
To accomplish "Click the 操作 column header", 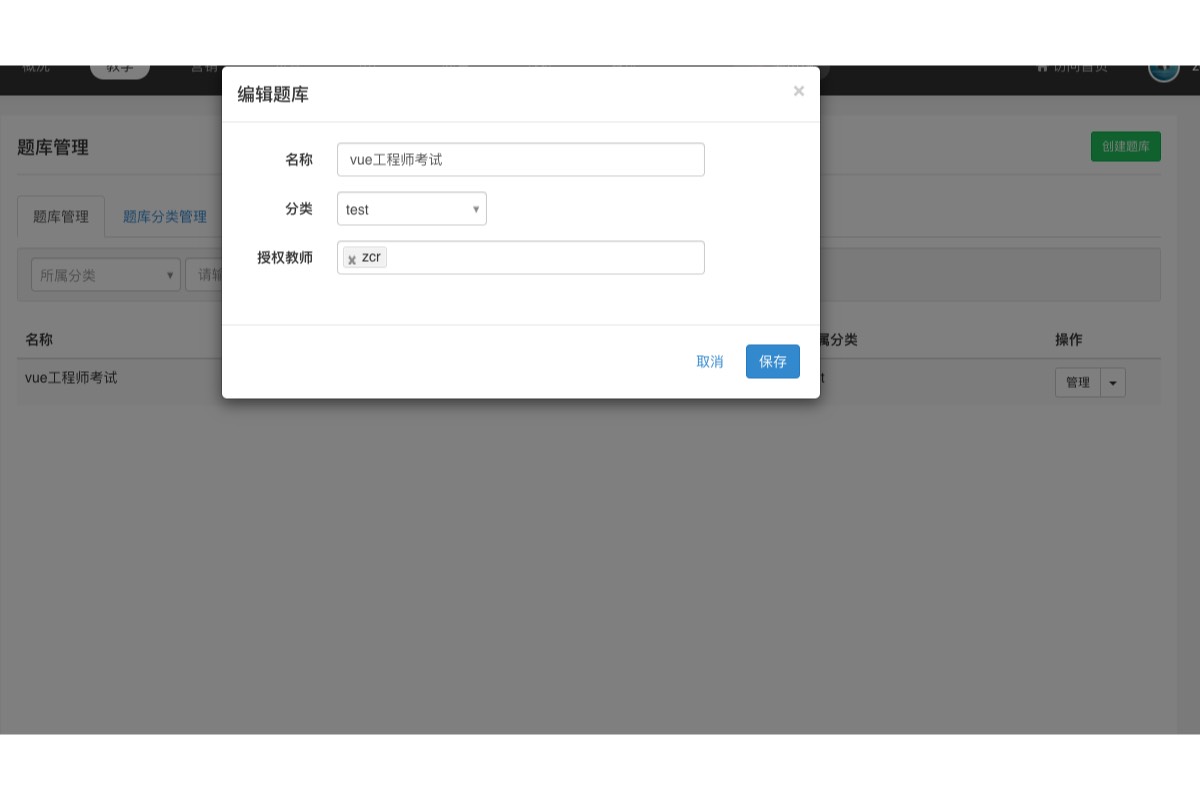I will pyautogui.click(x=1069, y=339).
